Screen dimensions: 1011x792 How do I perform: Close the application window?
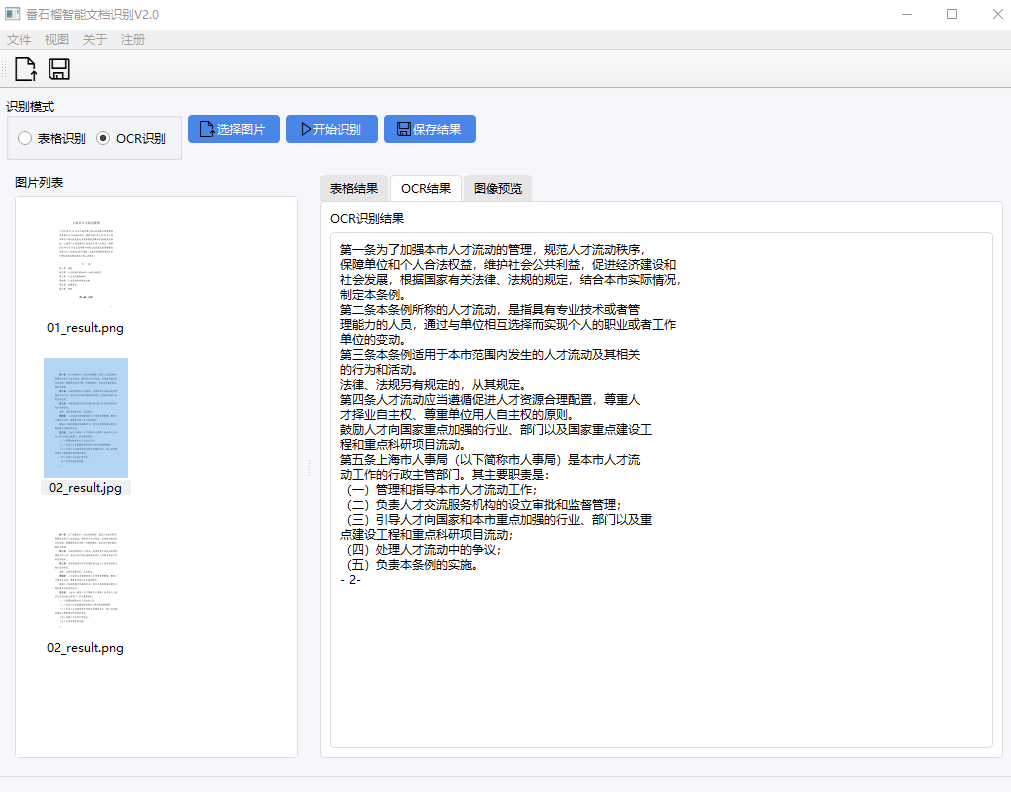click(997, 14)
